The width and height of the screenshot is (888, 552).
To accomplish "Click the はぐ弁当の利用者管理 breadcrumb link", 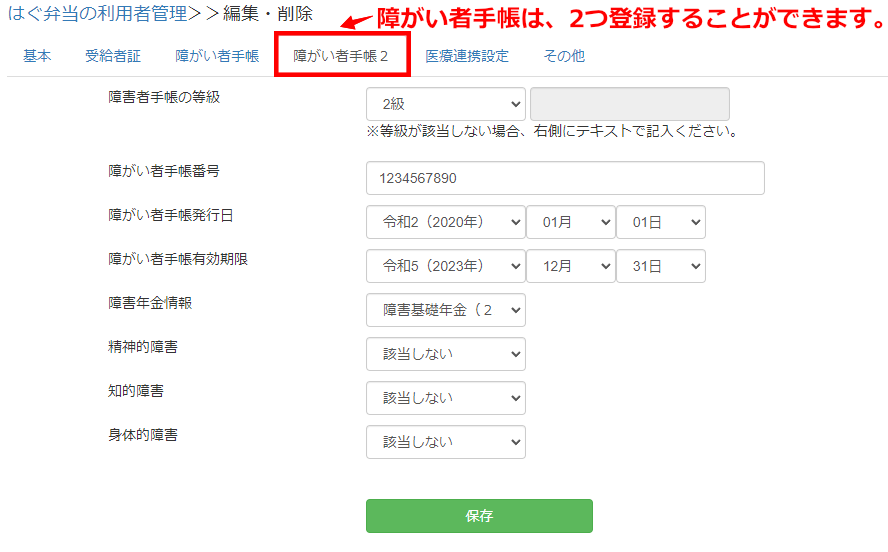I will tap(97, 15).
